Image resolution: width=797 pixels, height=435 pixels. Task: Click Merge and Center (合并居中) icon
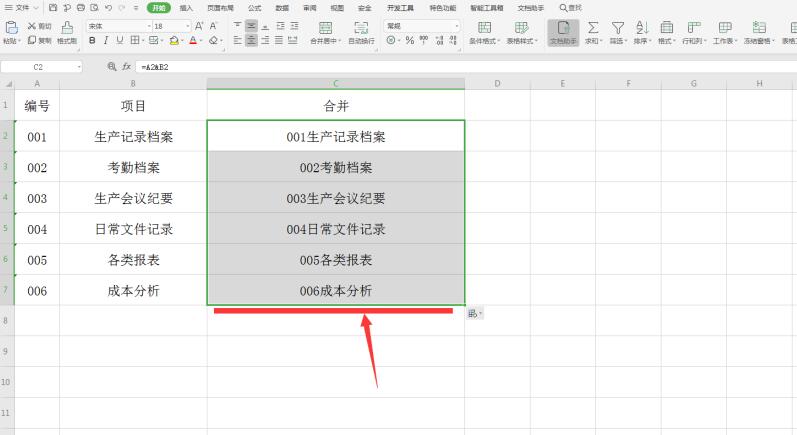(325, 27)
